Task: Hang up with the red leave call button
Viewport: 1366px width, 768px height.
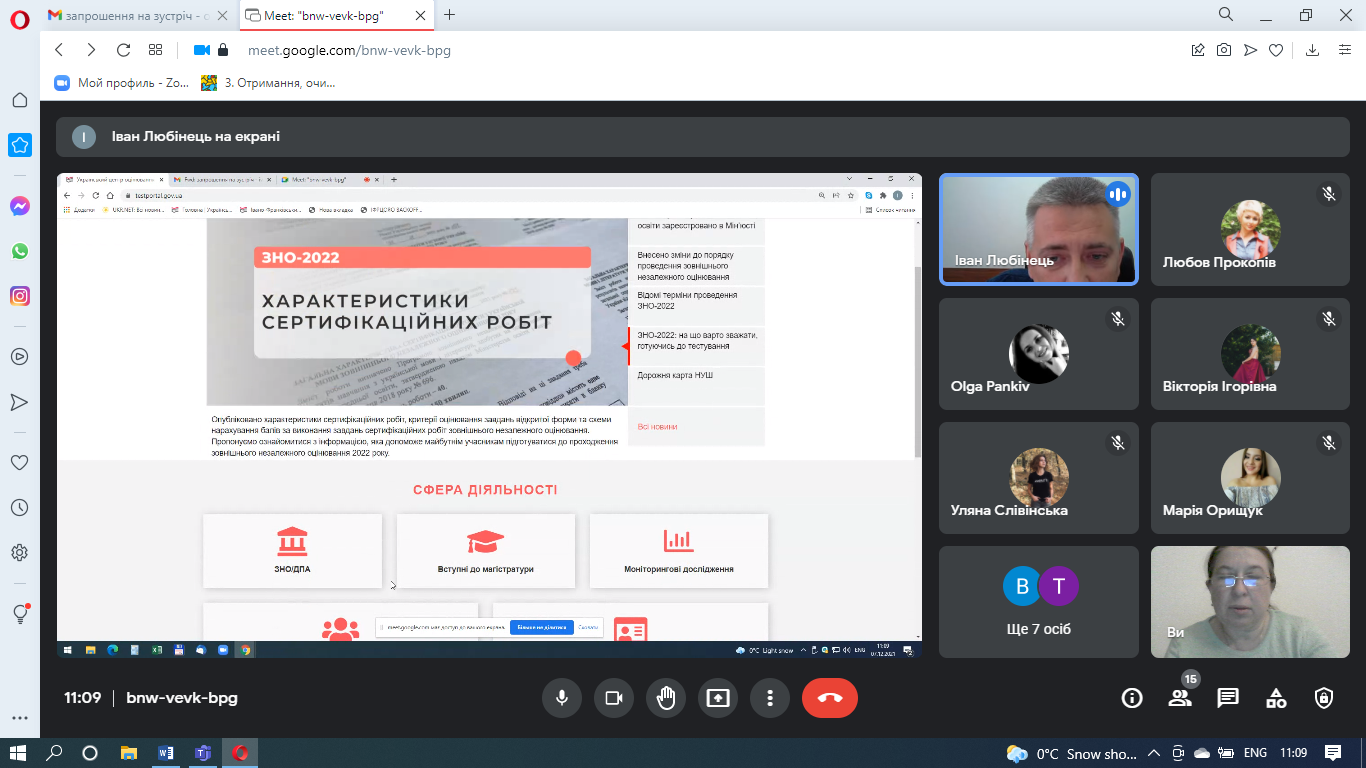Action: click(829, 698)
